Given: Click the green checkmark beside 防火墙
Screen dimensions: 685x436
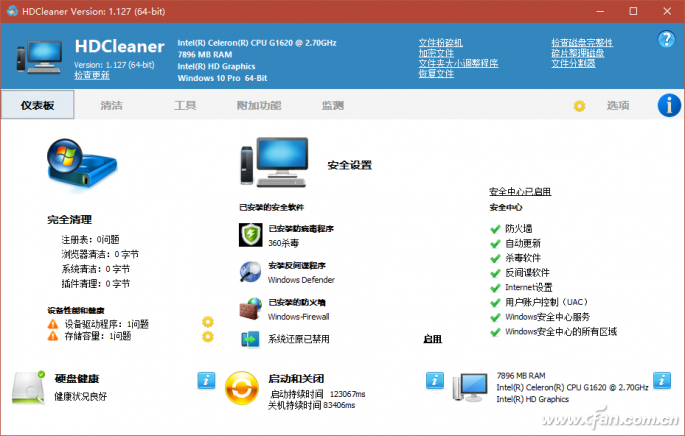Looking at the screenshot, I should pos(495,229).
